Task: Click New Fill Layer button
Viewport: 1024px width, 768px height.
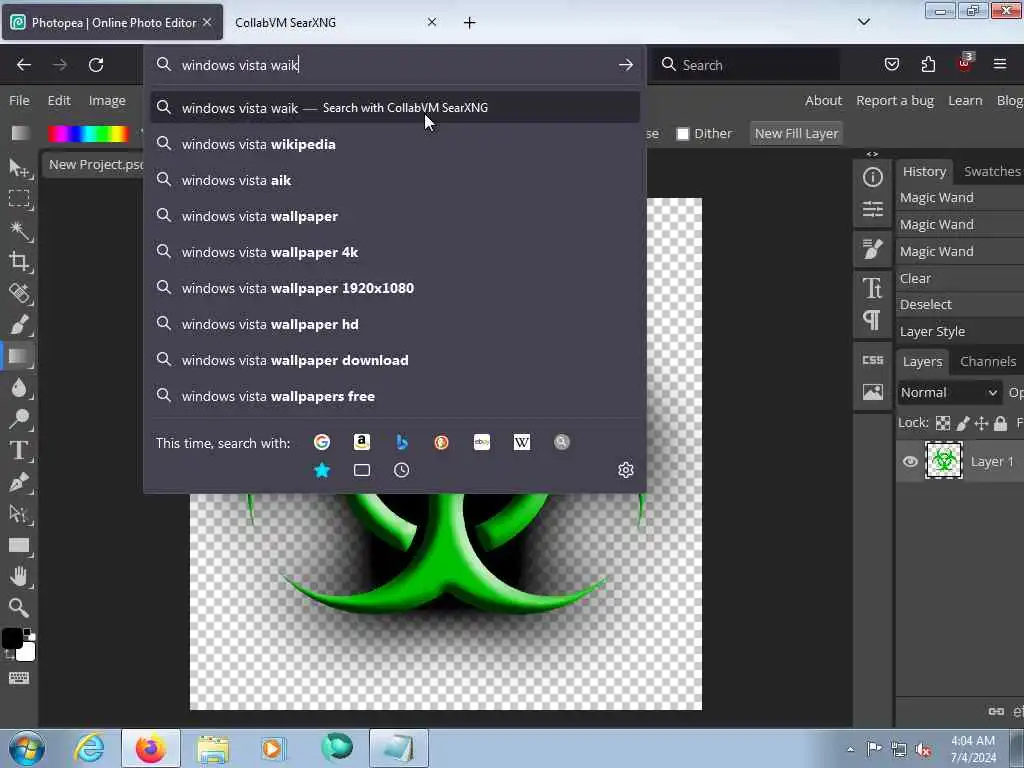Action: click(796, 134)
